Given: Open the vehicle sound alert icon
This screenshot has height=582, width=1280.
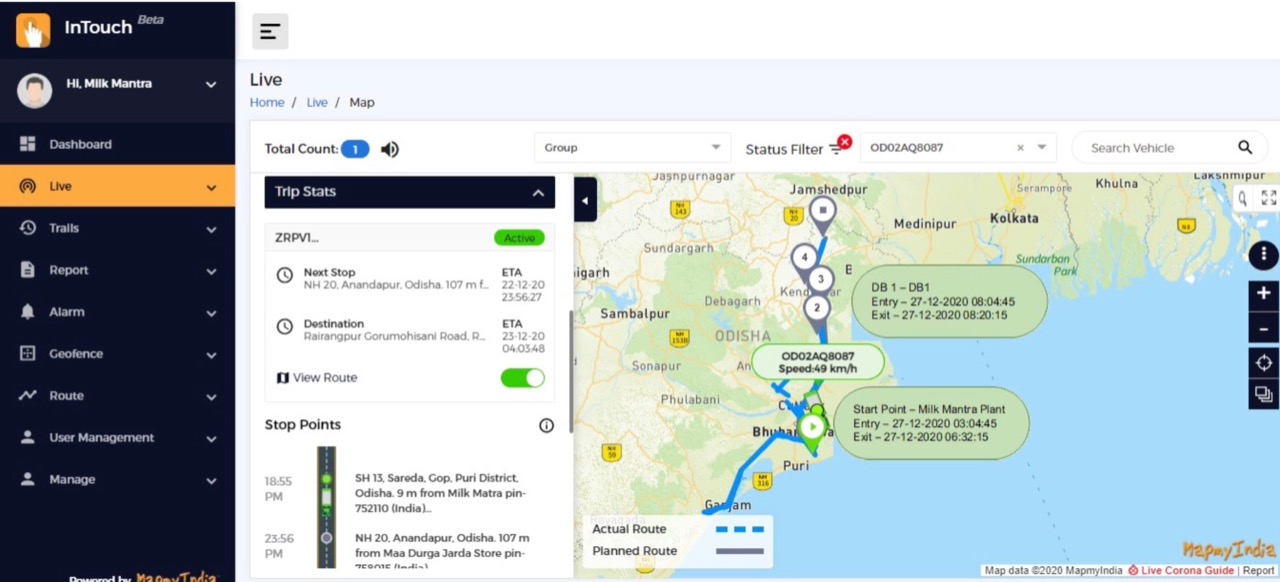Looking at the screenshot, I should (389, 149).
